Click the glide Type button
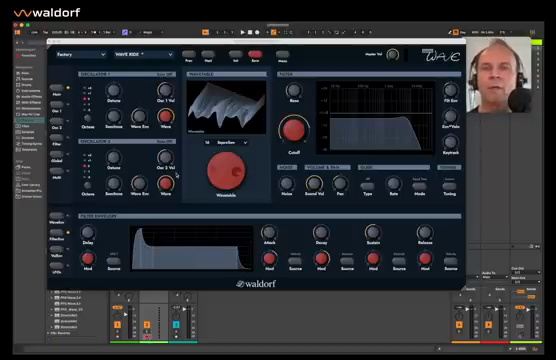The image size is (556, 360). click(367, 186)
